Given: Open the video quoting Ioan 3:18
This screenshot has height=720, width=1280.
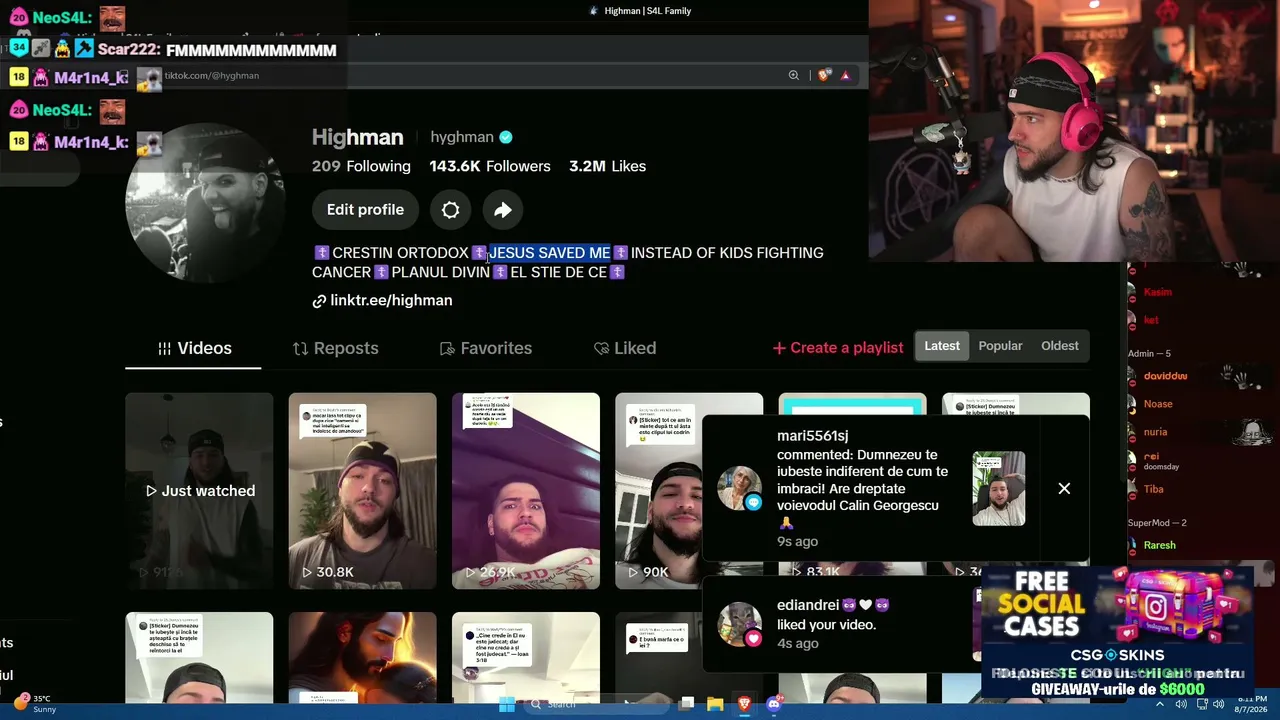Looking at the screenshot, I should tap(526, 657).
